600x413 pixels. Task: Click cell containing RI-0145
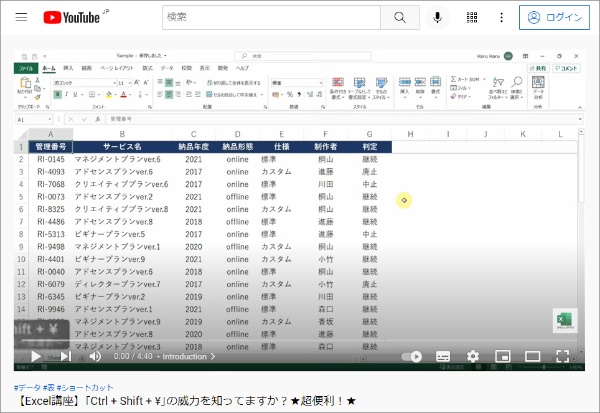pos(51,159)
